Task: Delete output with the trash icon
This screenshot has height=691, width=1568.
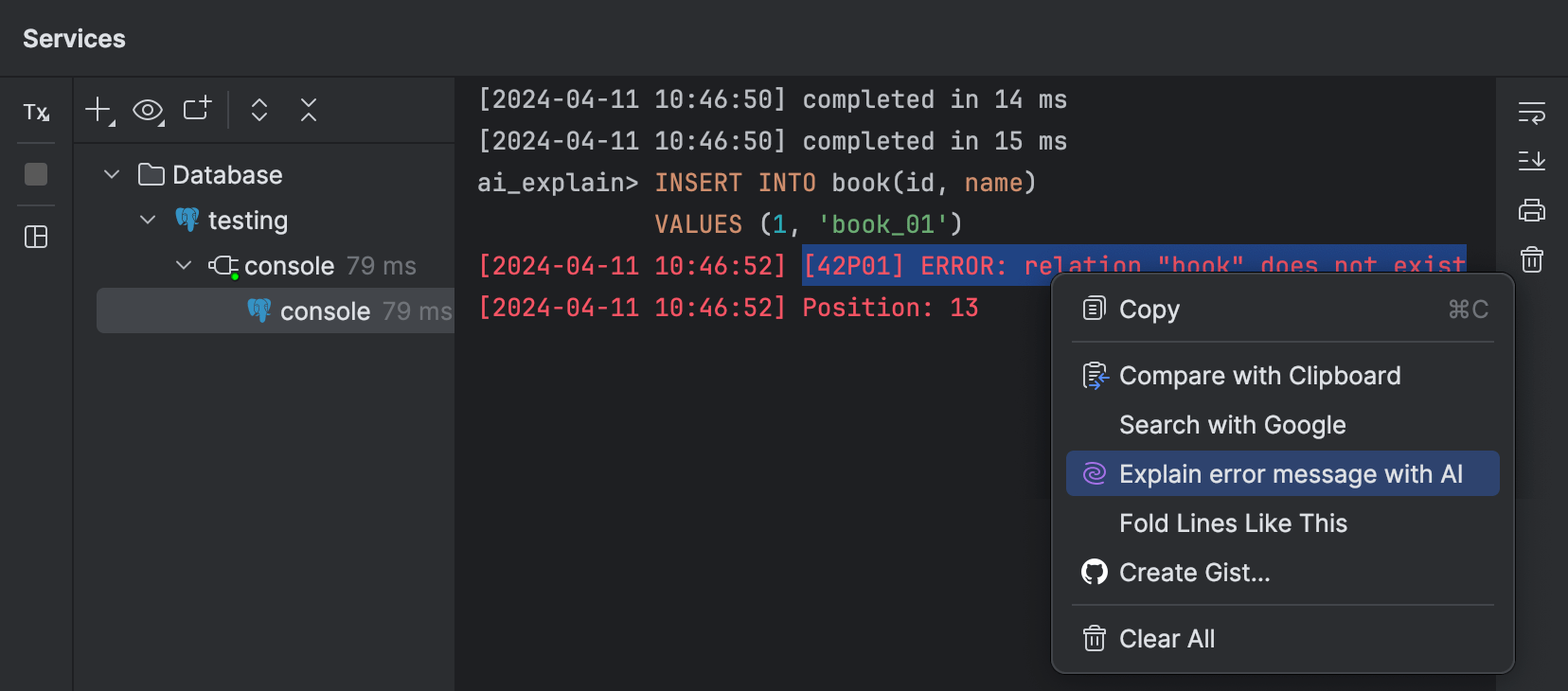Action: point(1531,259)
